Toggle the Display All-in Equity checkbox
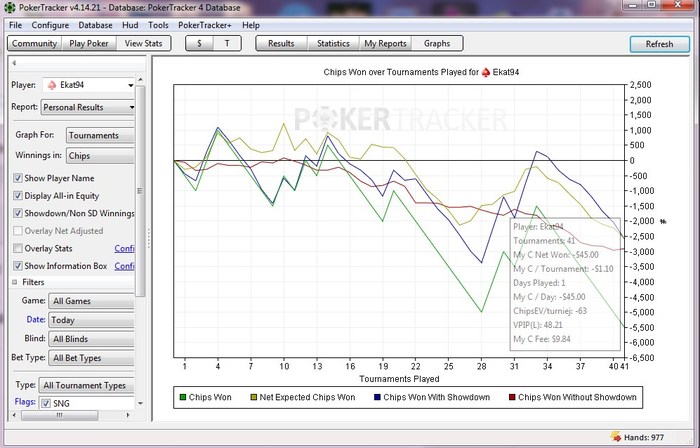 pos(18,195)
